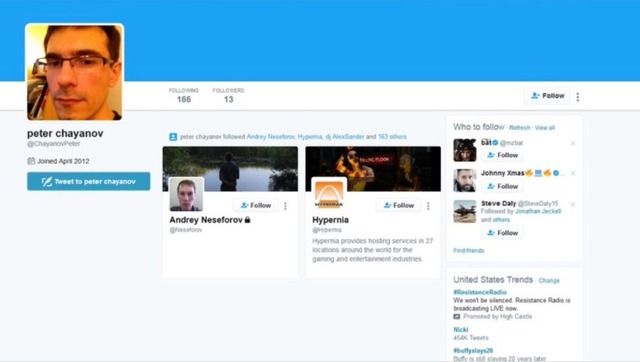The height and width of the screenshot is (362, 640).
Task: Open the Johnny Xmas profile name
Action: [x=502, y=173]
